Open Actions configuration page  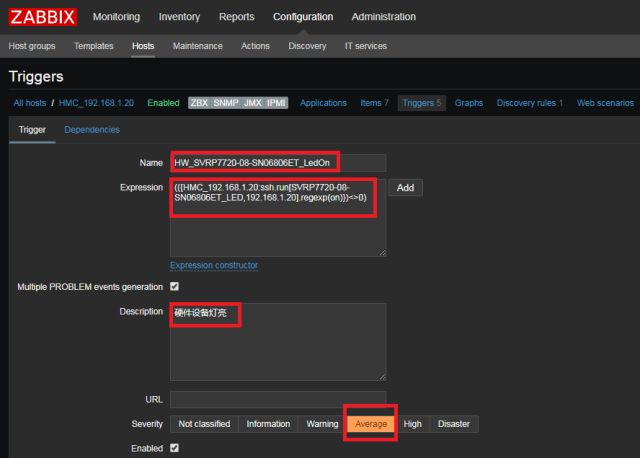pyautogui.click(x=255, y=46)
